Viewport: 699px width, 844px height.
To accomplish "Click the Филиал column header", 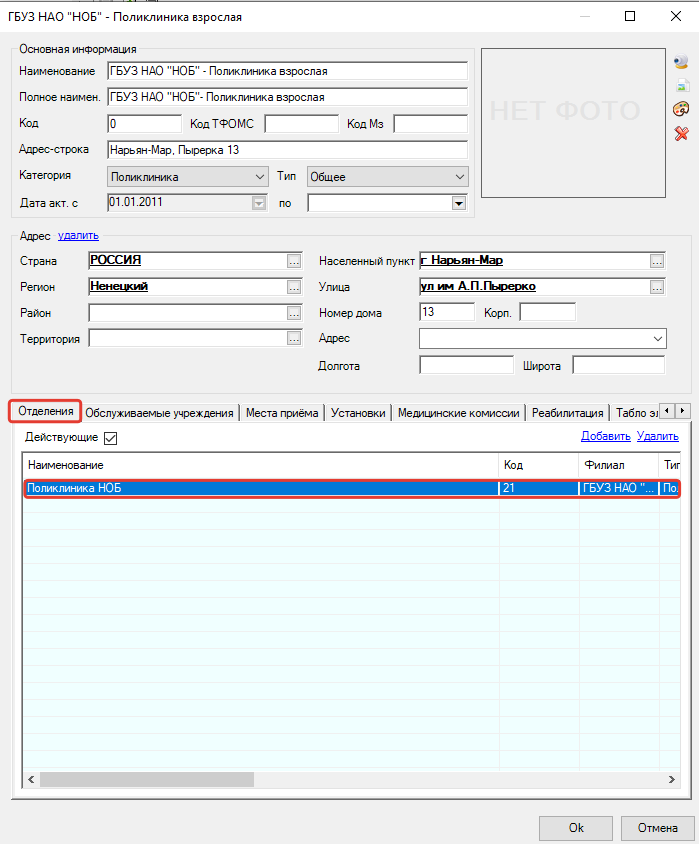I will (619, 465).
